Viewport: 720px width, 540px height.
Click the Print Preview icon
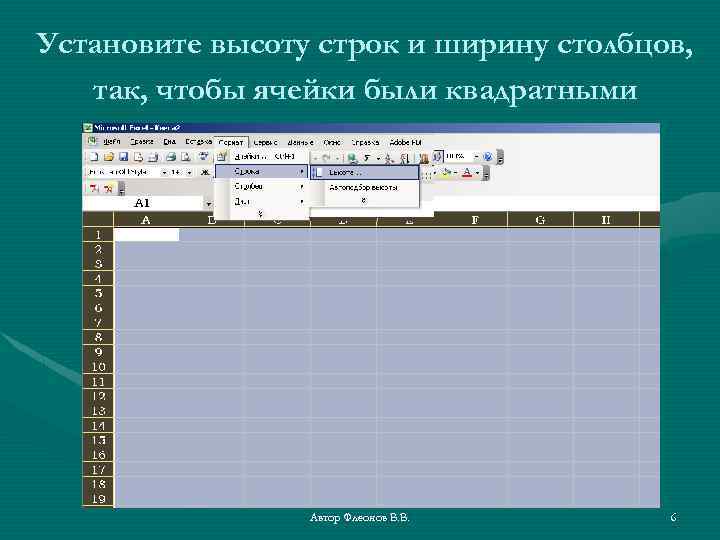[x=186, y=157]
